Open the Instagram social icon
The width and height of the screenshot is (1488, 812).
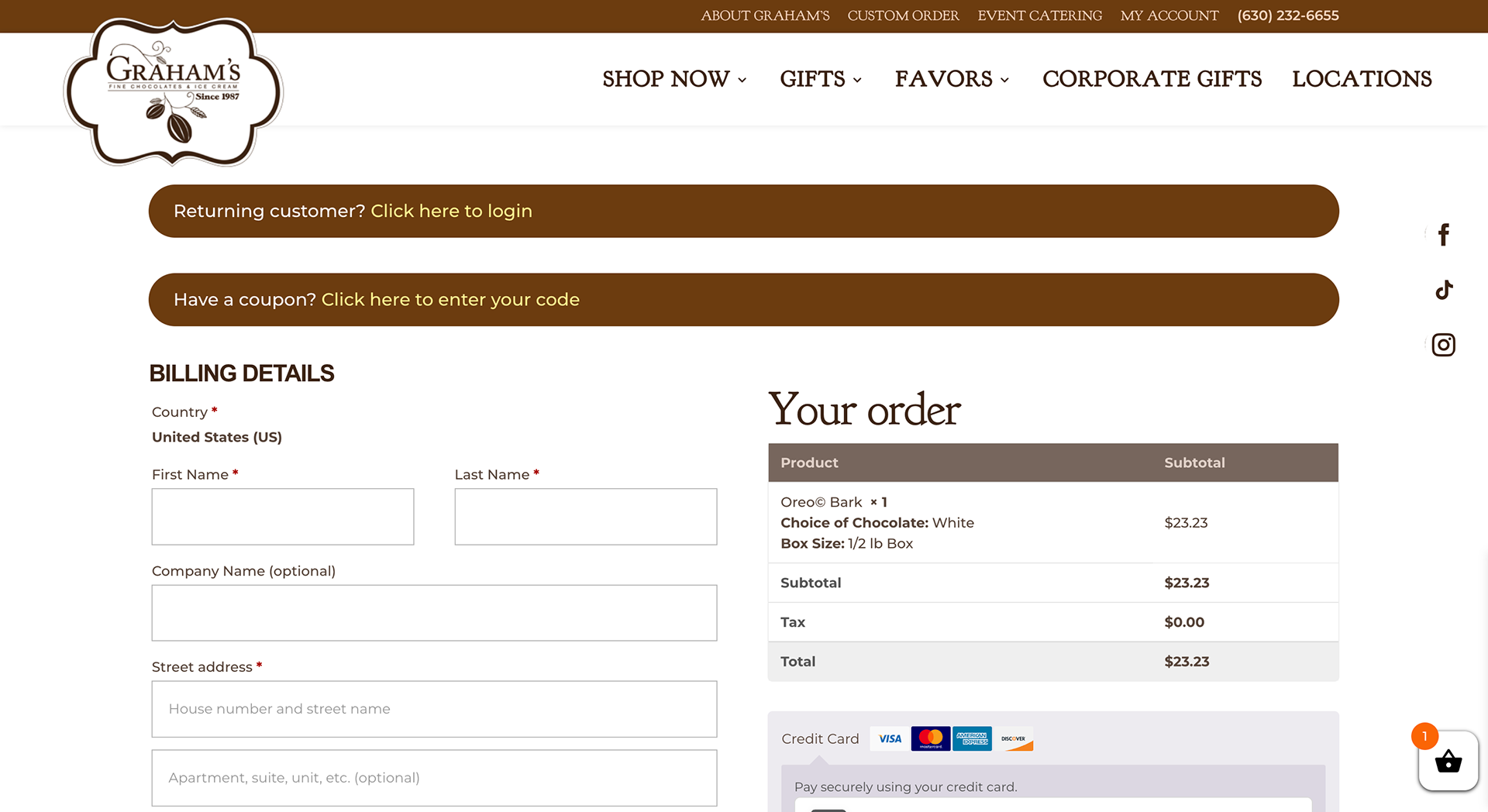(1443, 345)
